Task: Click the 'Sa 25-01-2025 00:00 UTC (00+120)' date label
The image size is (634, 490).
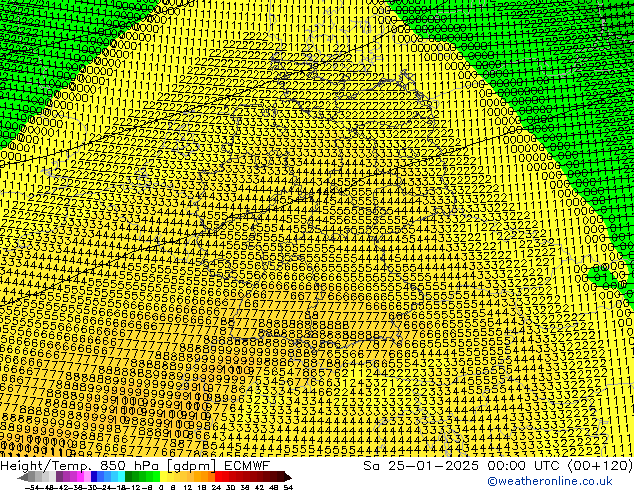Action: pos(498,466)
